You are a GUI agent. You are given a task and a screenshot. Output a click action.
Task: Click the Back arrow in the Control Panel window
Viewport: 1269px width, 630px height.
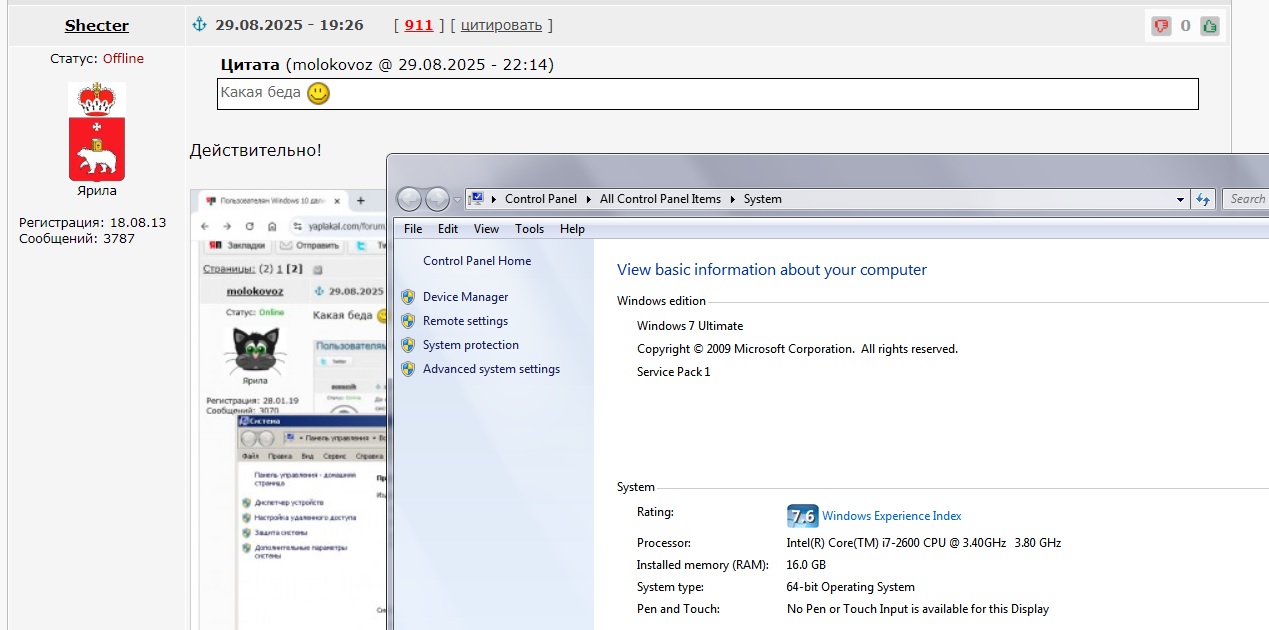point(410,199)
